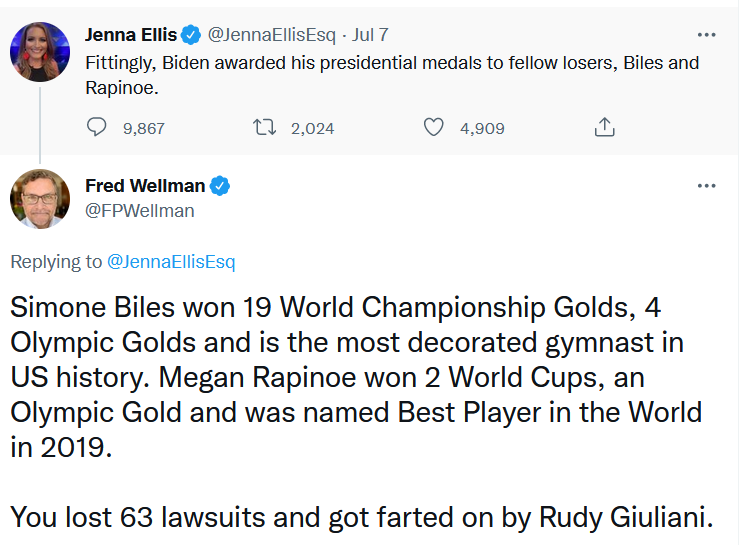Open the three-dot menu on Fred Wellman's tweet
Image resolution: width=741 pixels, height=545 pixels.
coord(706,186)
